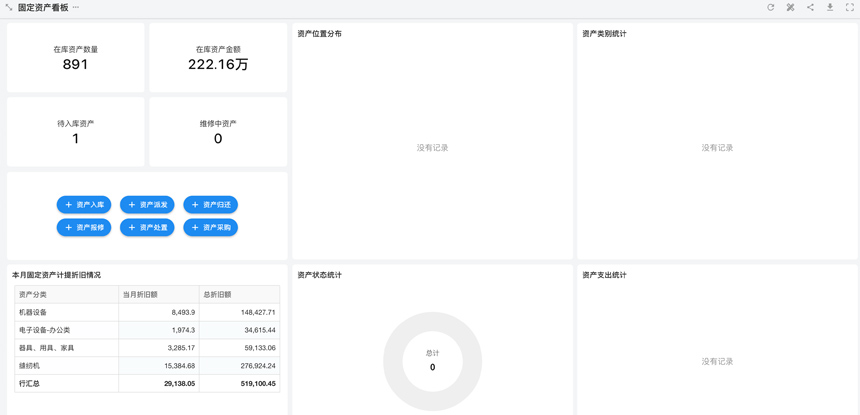Open the more options ellipsis beside title
The width and height of the screenshot is (860, 415).
(x=76, y=8)
